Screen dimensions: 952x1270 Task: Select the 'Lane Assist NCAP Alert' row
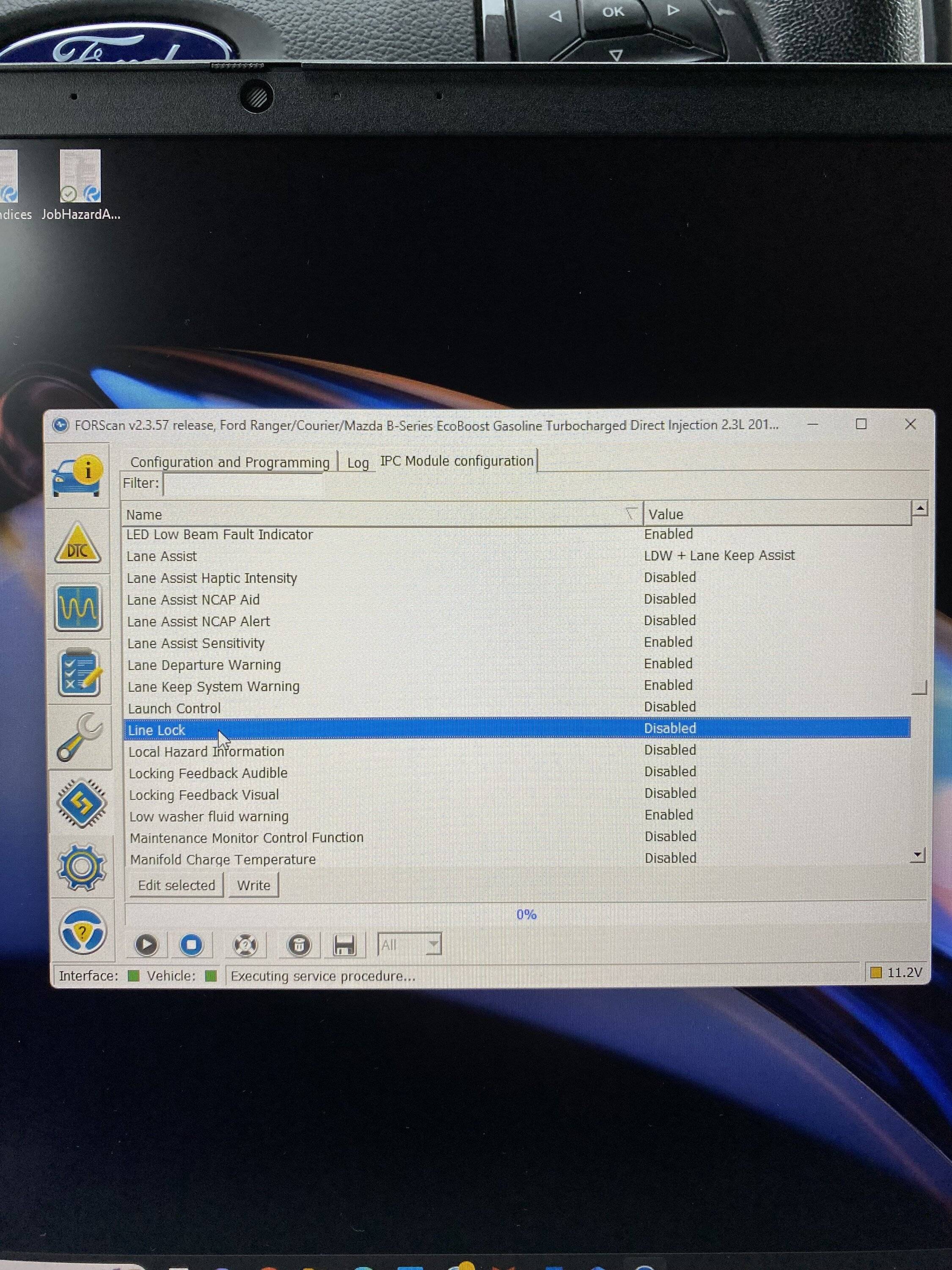pos(517,621)
